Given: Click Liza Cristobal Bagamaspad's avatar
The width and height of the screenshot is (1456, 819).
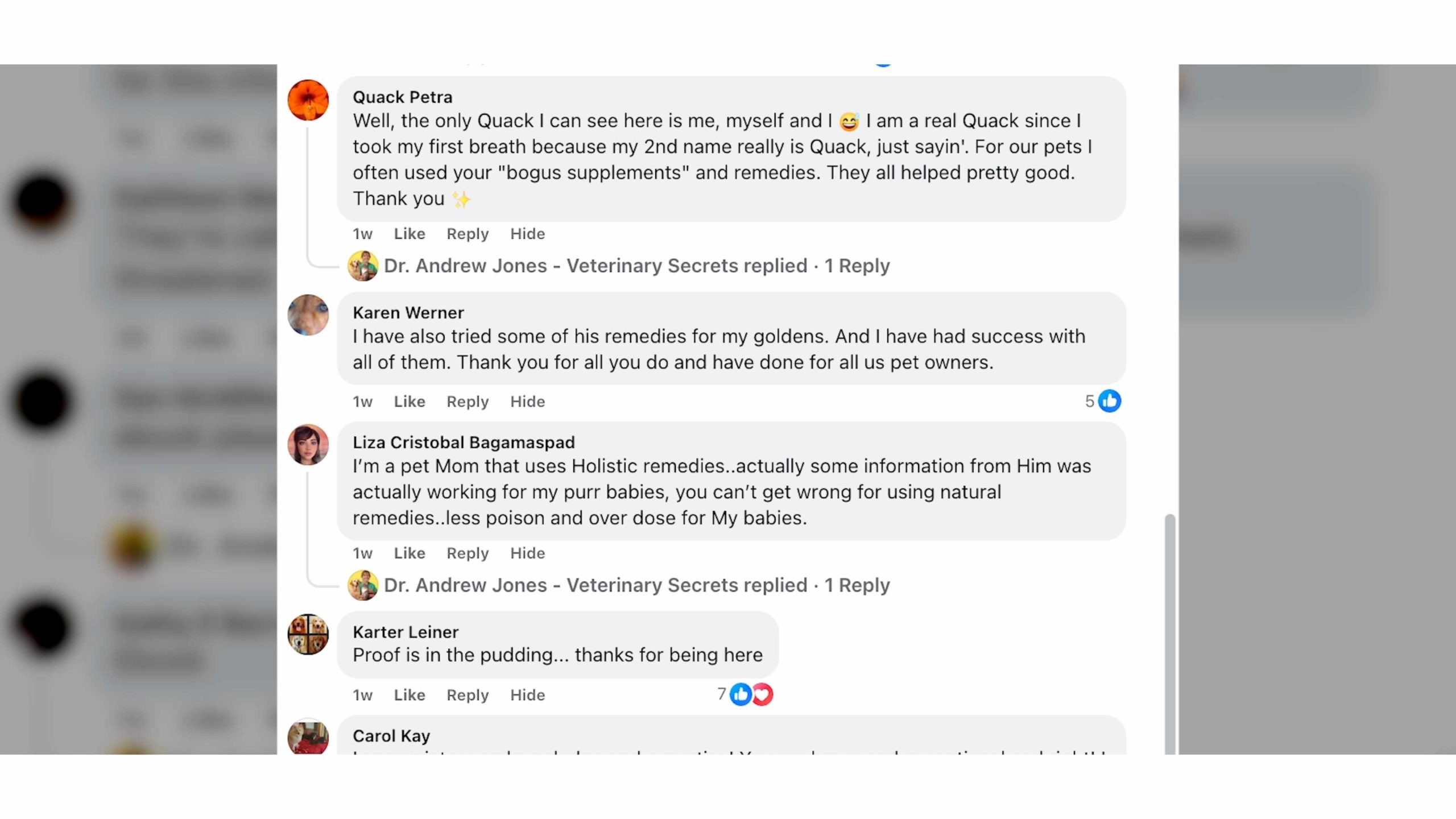Looking at the screenshot, I should click(308, 444).
